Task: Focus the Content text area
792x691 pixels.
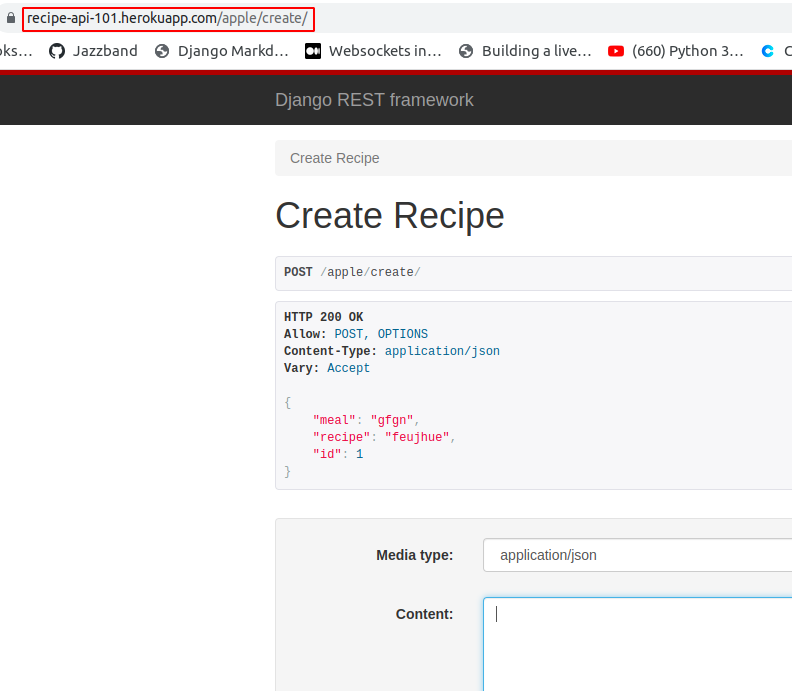Action: pyautogui.click(x=637, y=644)
